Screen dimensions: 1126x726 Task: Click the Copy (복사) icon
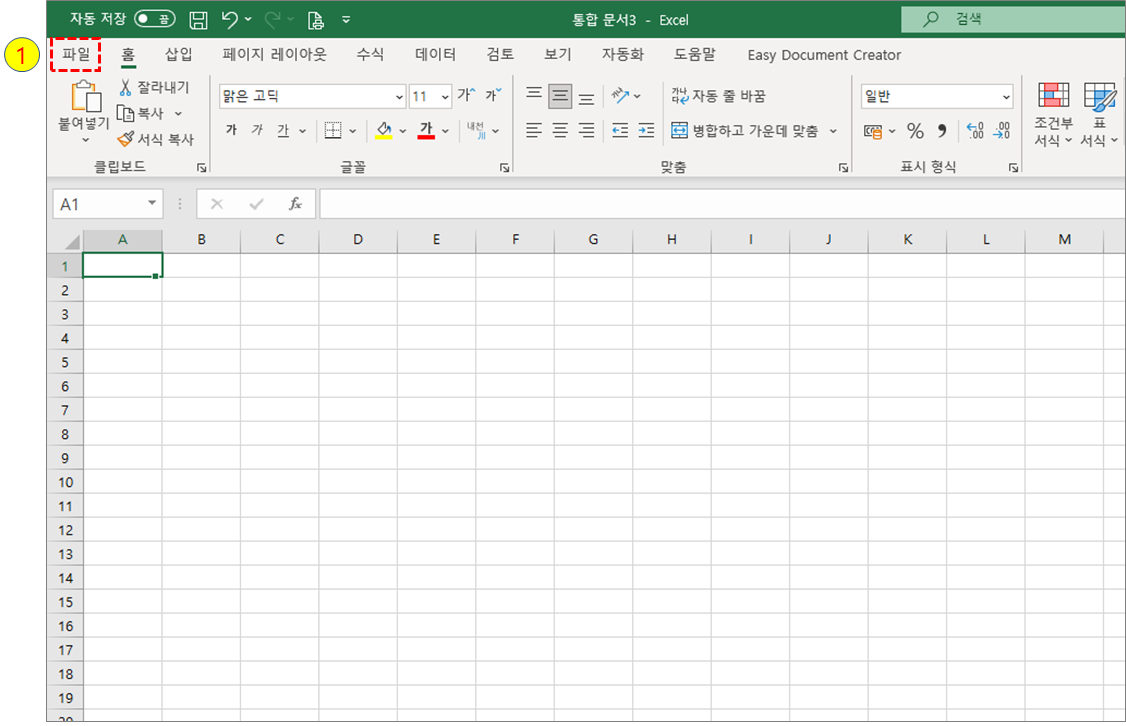click(126, 113)
